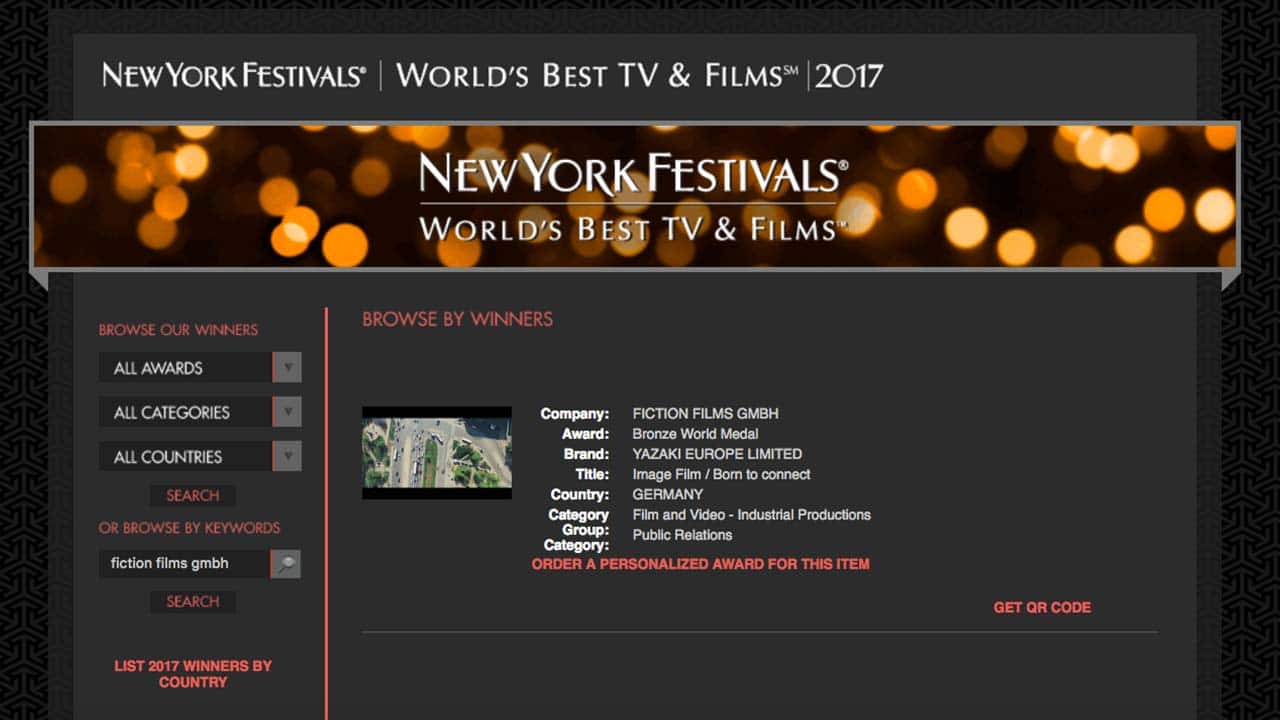The width and height of the screenshot is (1280, 720).
Task: Click the New York Festivals header logo
Action: (234, 76)
